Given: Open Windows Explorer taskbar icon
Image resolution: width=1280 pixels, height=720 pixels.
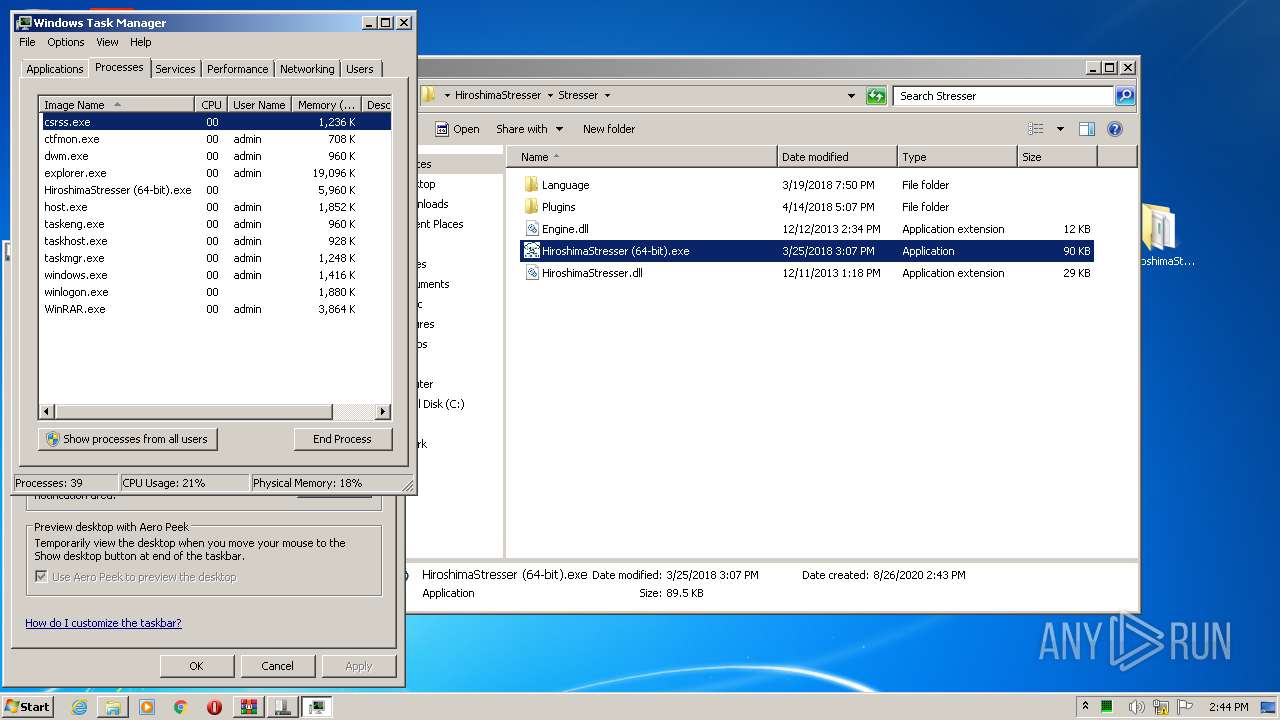Looking at the screenshot, I should [113, 707].
